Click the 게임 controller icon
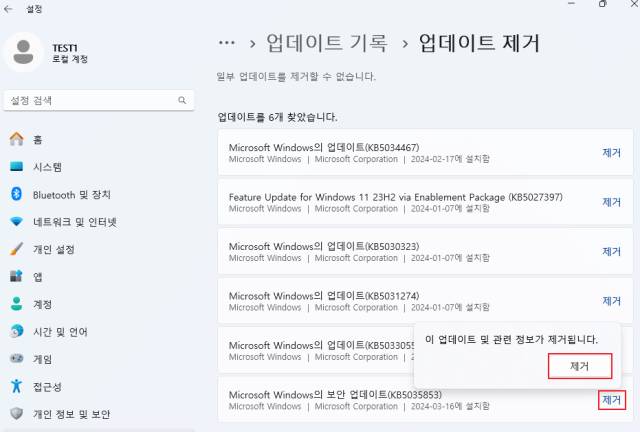The height and width of the screenshot is (432, 640). click(x=16, y=359)
